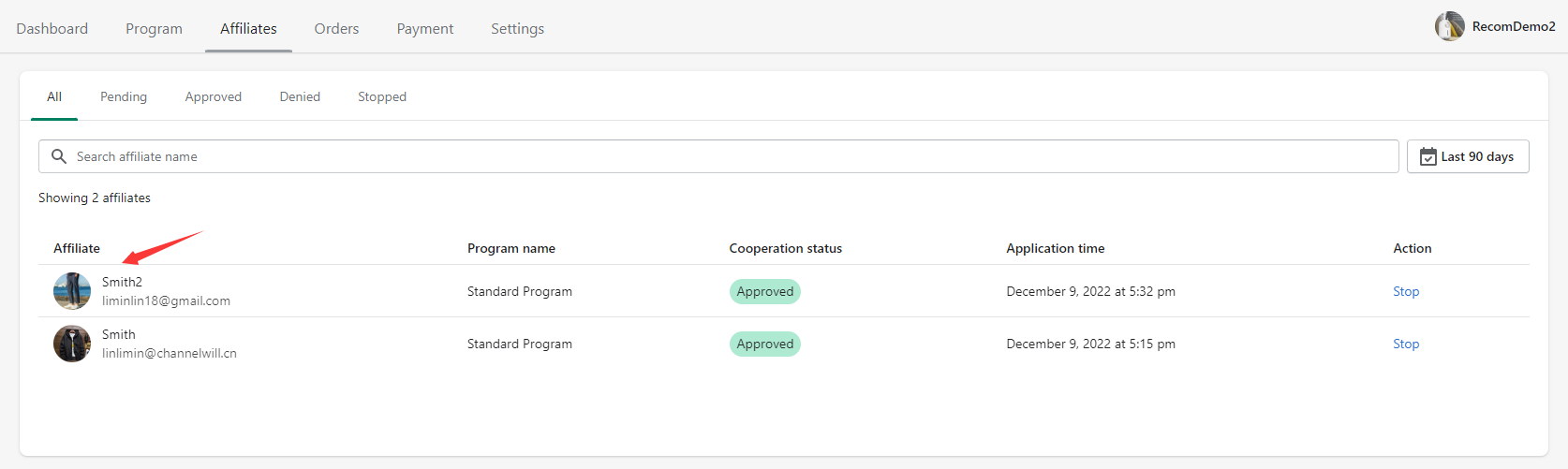Click Smith's profile avatar
The image size is (1568, 469).
[72, 344]
